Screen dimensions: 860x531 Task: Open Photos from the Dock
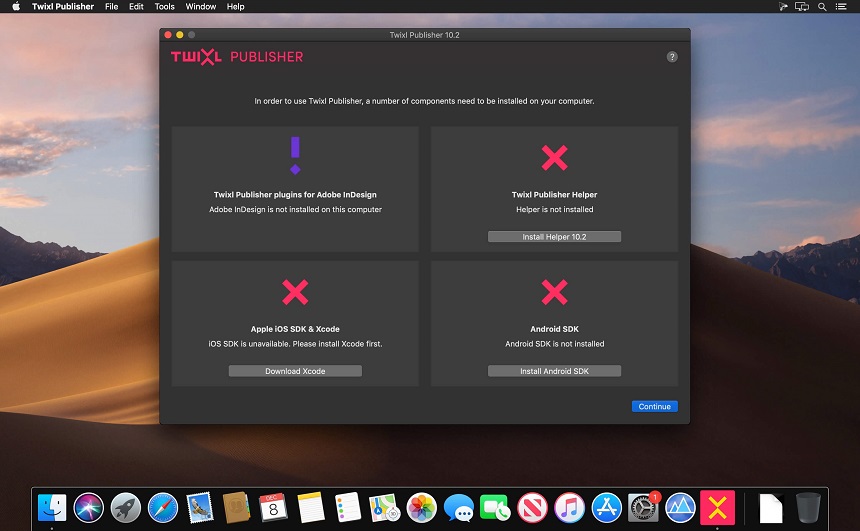tap(421, 507)
